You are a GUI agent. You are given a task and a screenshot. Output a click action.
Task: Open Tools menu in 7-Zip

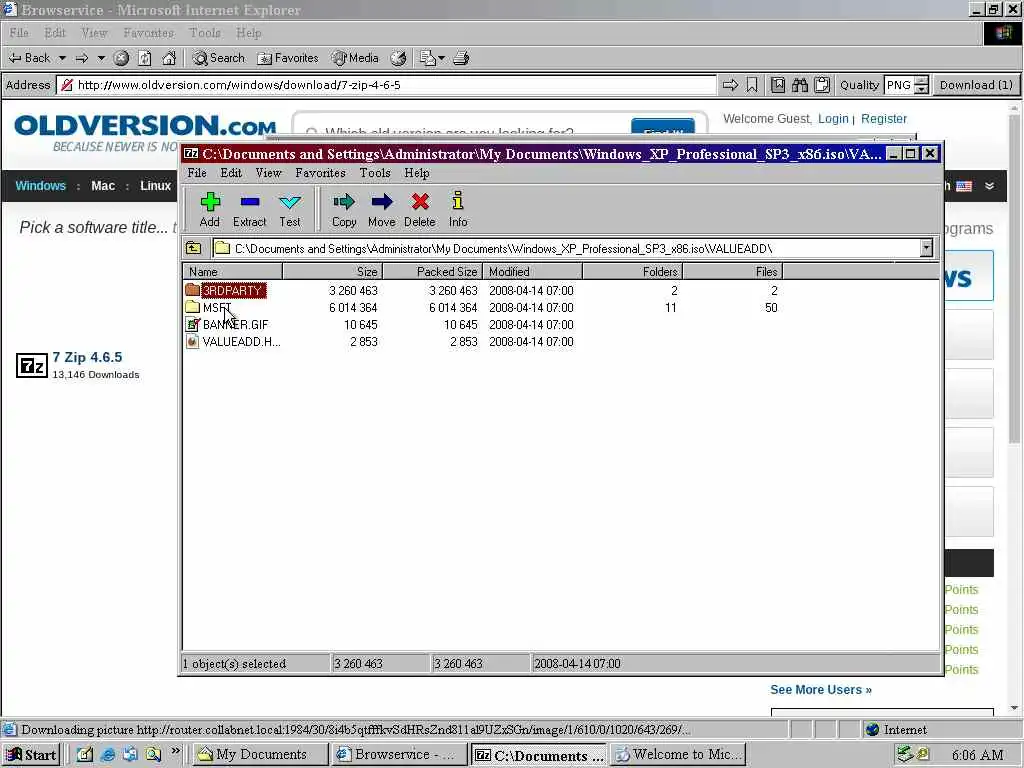375,173
